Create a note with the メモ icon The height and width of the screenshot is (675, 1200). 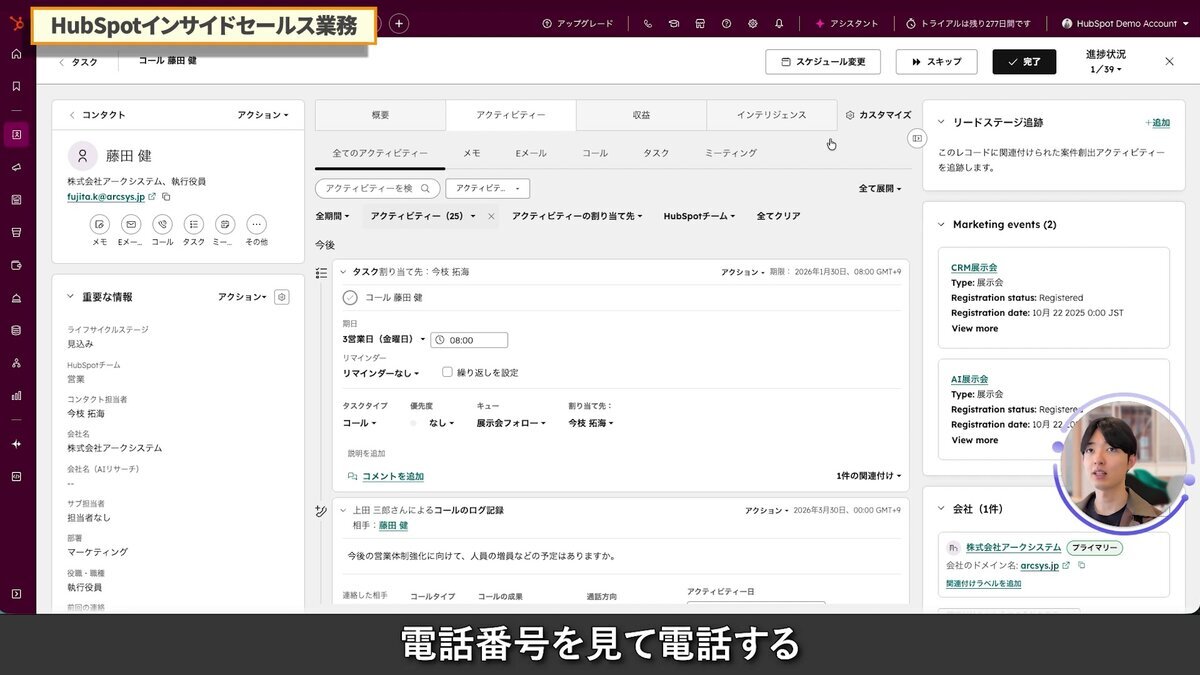(x=99, y=226)
